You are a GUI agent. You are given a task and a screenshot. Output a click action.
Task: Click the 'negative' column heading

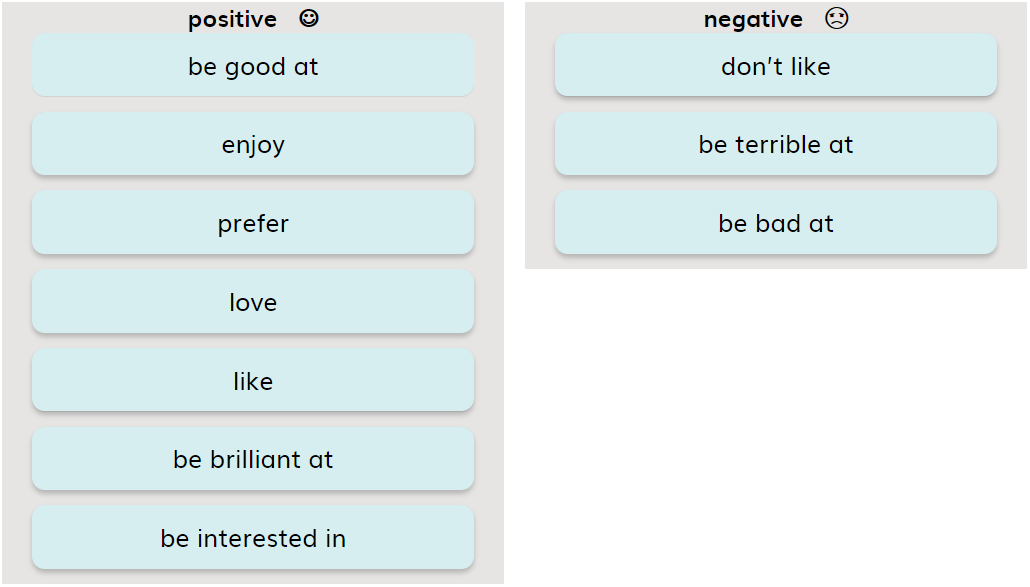tap(753, 20)
